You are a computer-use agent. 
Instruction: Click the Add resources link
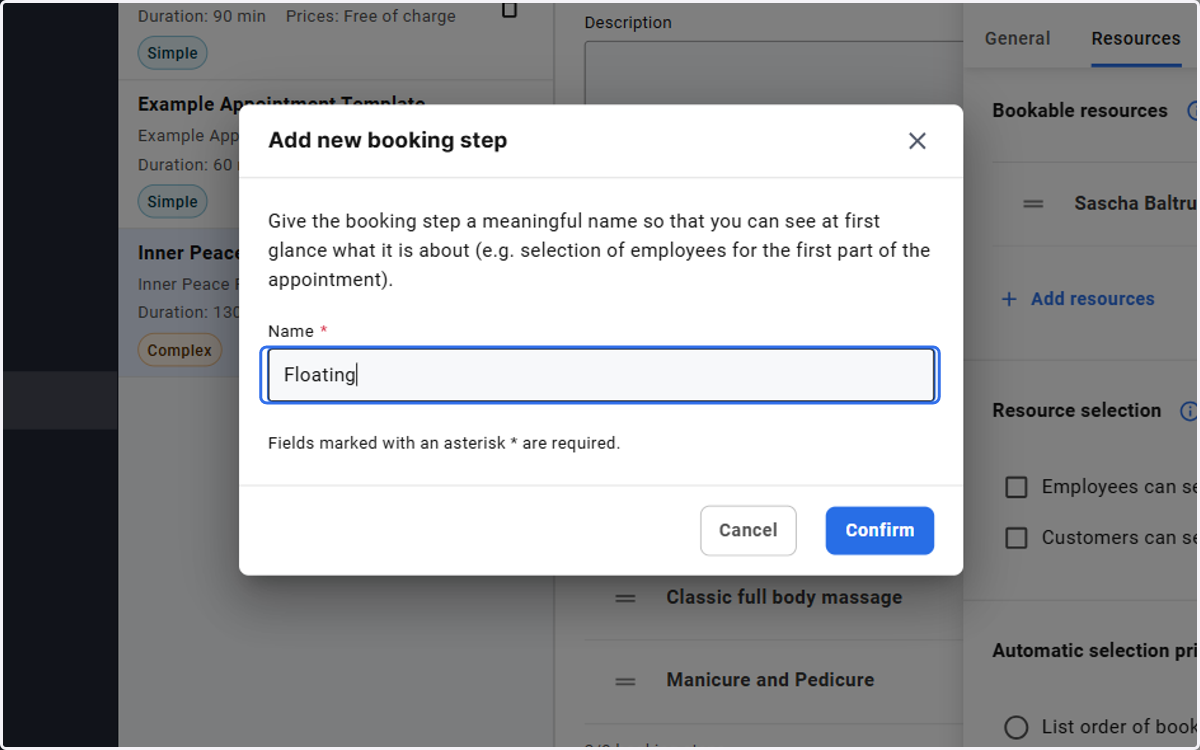tap(1093, 299)
